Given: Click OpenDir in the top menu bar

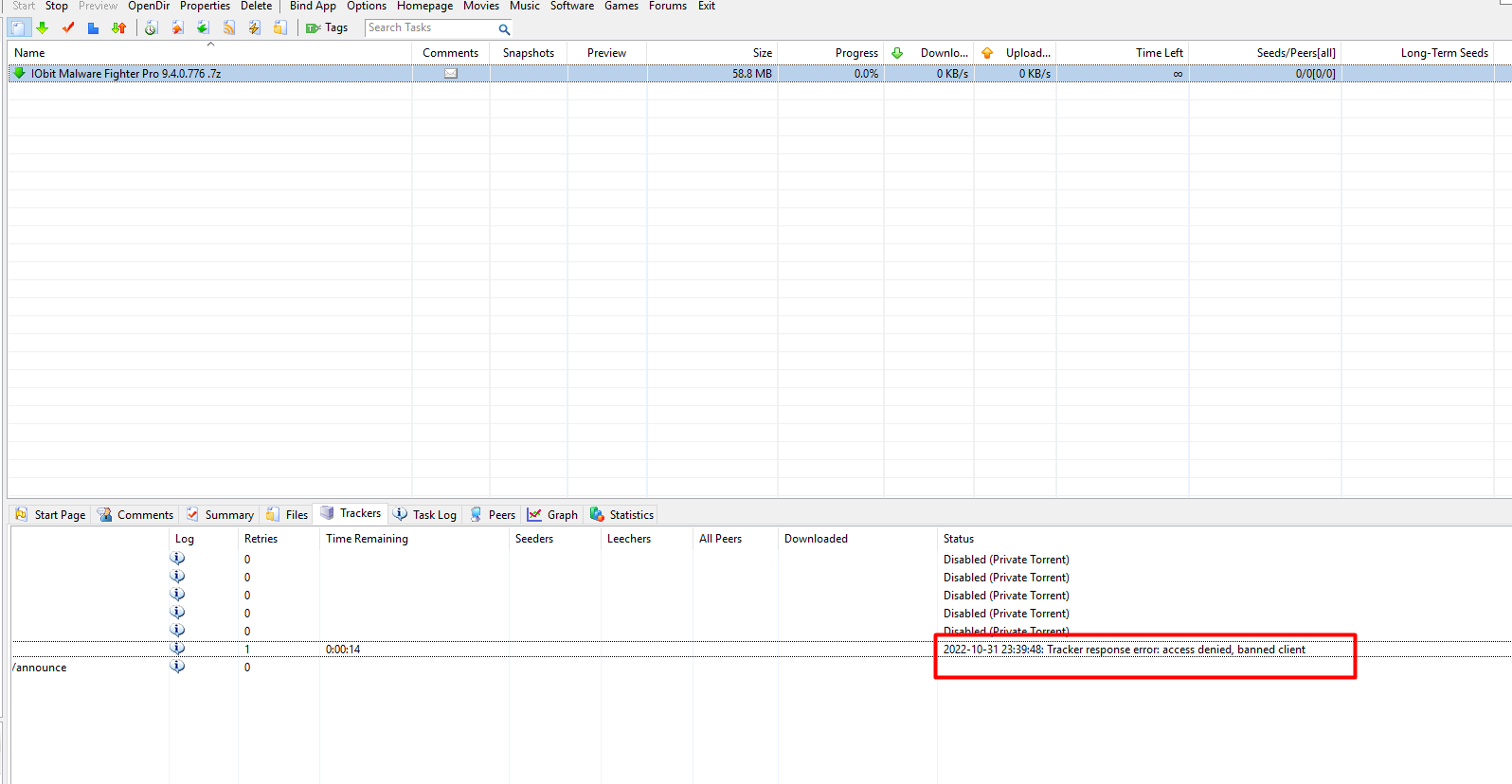Looking at the screenshot, I should coord(149,6).
